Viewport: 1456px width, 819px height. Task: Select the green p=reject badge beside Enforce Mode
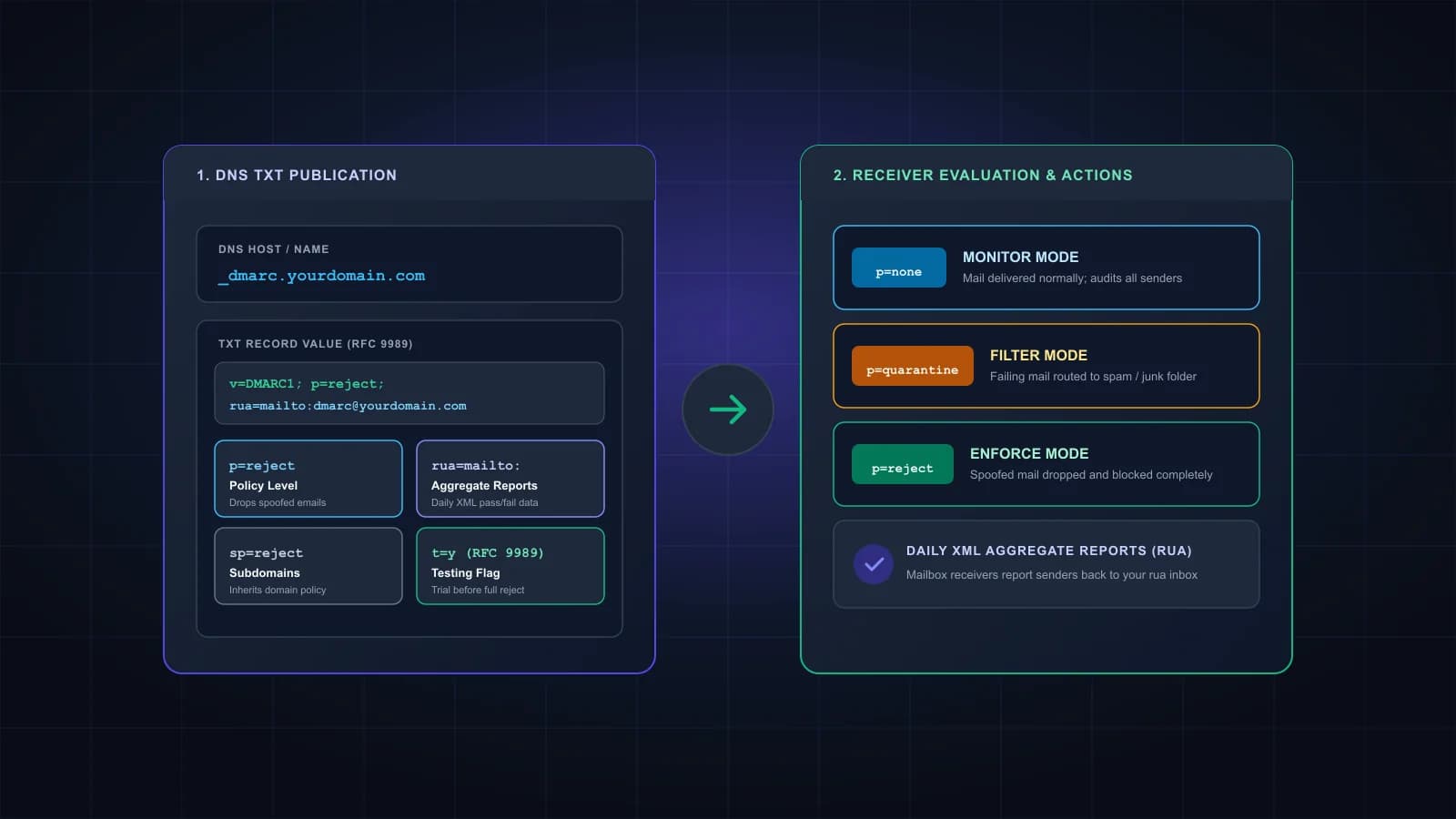tap(903, 464)
